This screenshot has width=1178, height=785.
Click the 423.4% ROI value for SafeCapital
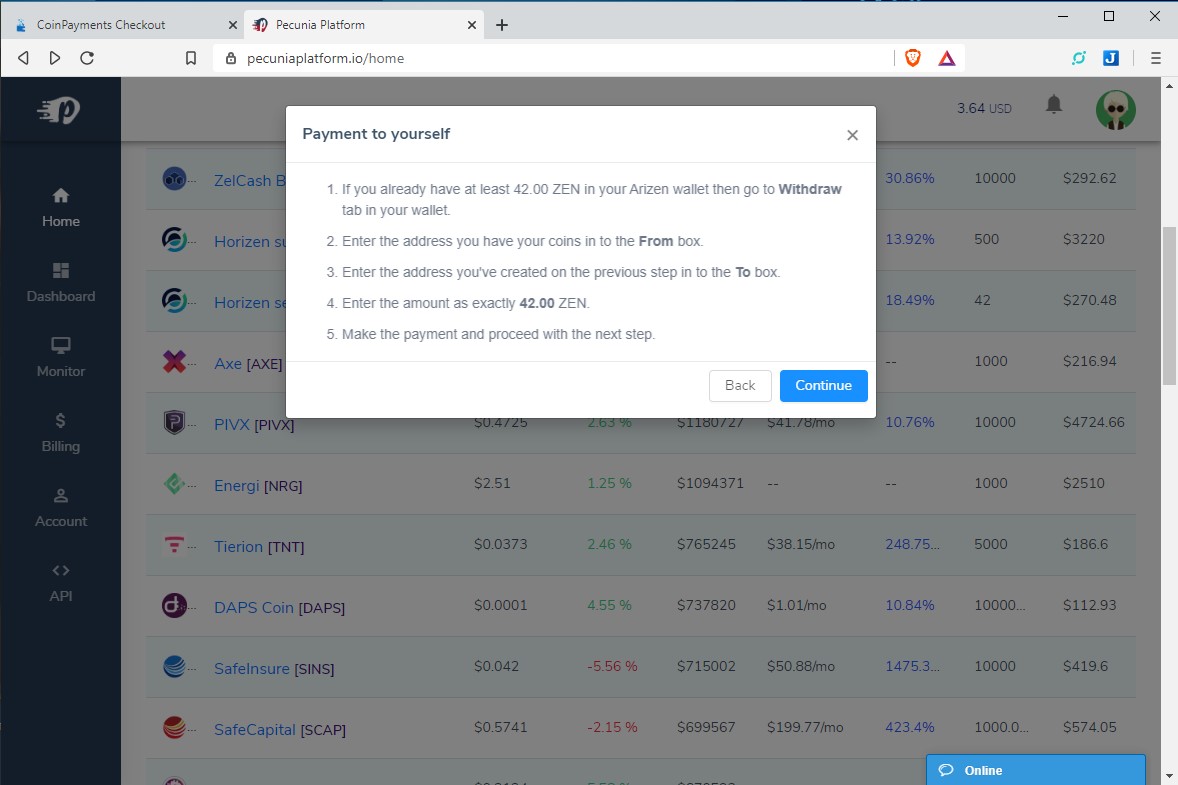click(x=910, y=727)
